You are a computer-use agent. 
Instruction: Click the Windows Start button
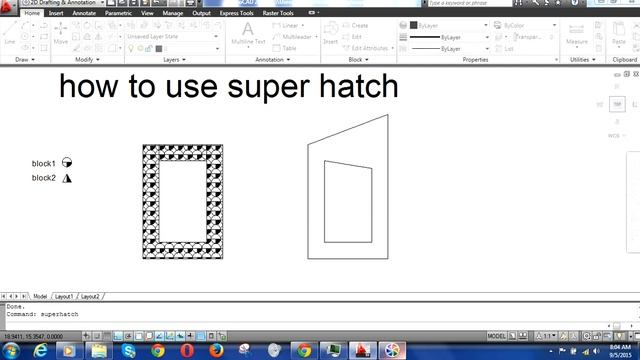(x=11, y=351)
